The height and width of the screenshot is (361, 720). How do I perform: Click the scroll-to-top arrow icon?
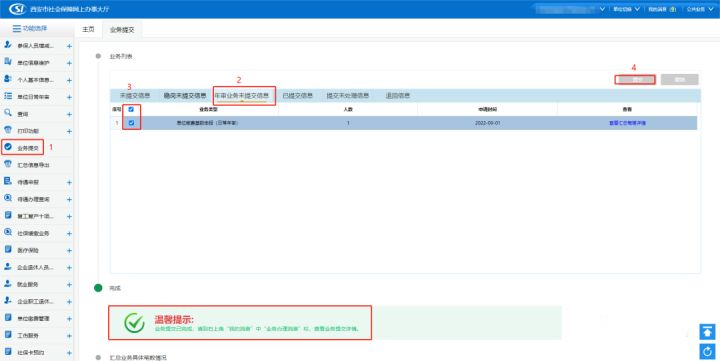click(x=707, y=332)
